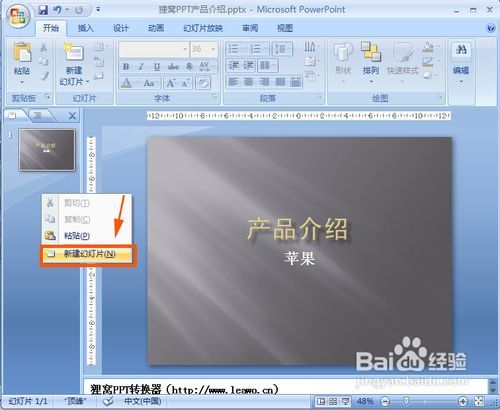Open the 视图 ribbon tab

tap(285, 28)
